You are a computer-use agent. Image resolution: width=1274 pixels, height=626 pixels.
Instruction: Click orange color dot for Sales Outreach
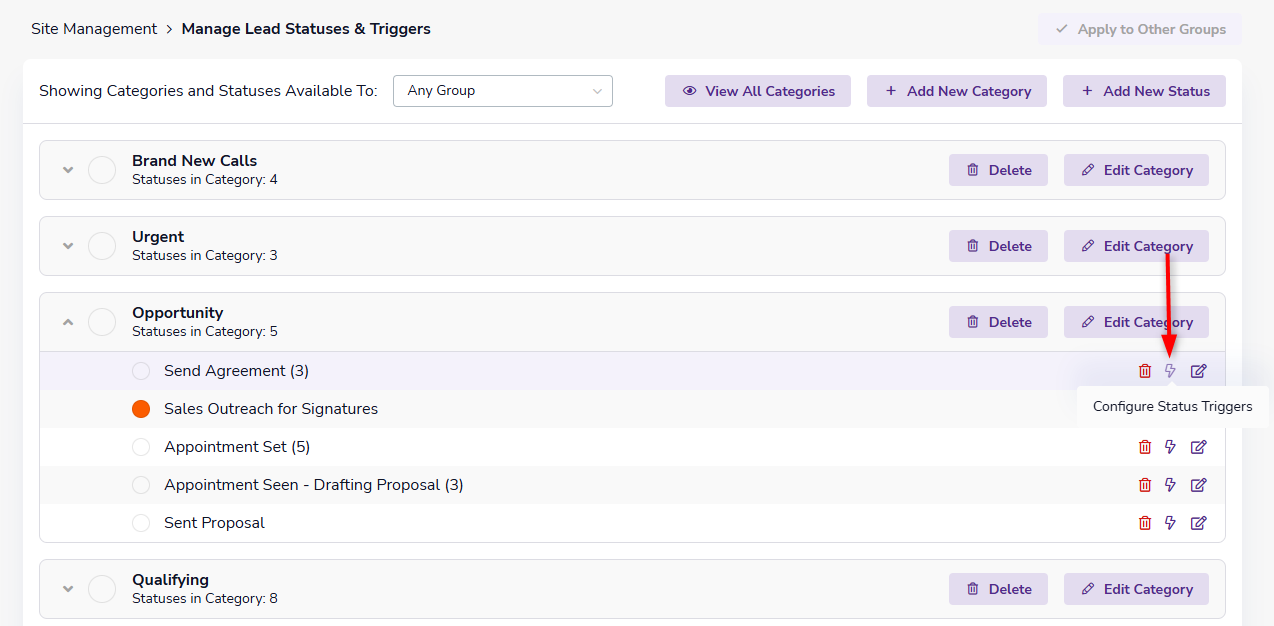(x=141, y=409)
